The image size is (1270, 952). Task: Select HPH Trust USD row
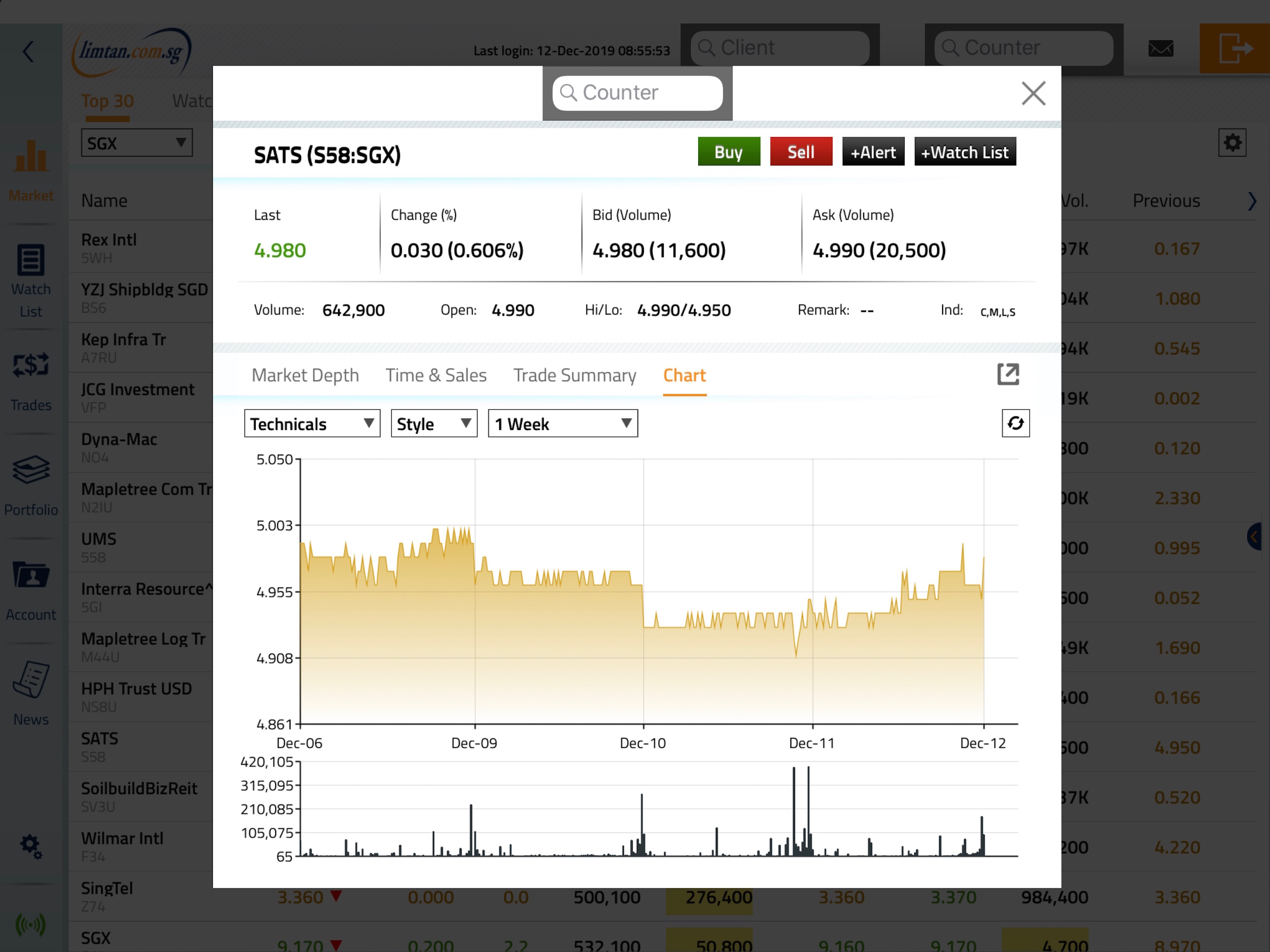tap(141, 697)
